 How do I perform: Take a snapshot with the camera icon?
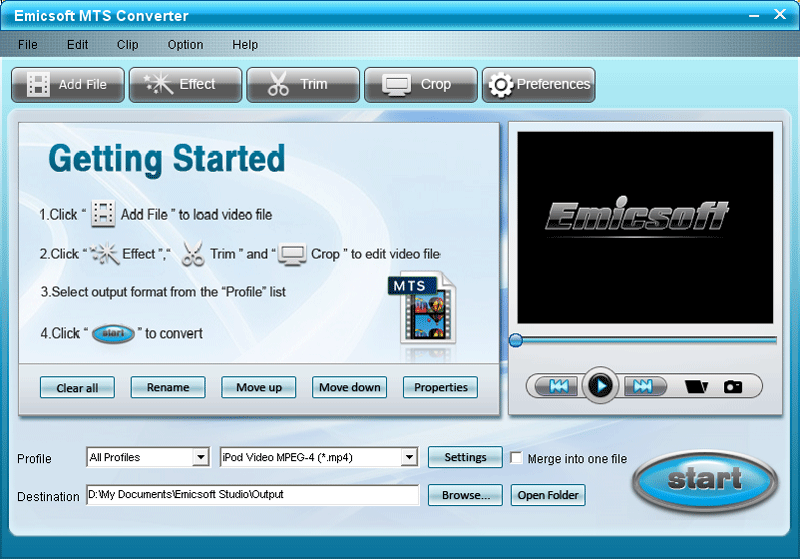click(733, 387)
